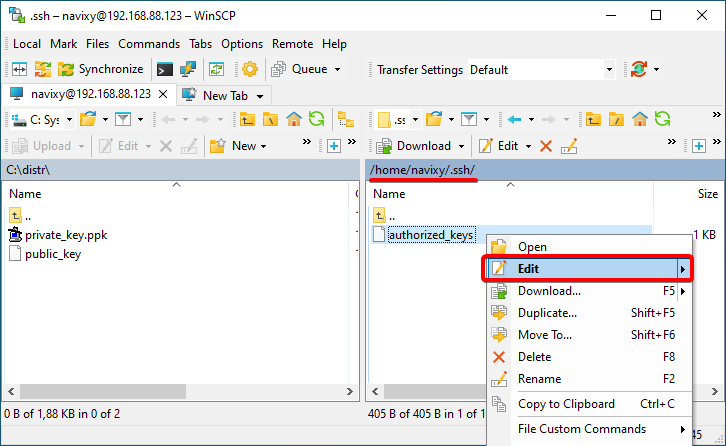Screen dimensions: 726x446
Task: Click the remote Back arrow
Action: tap(514, 119)
